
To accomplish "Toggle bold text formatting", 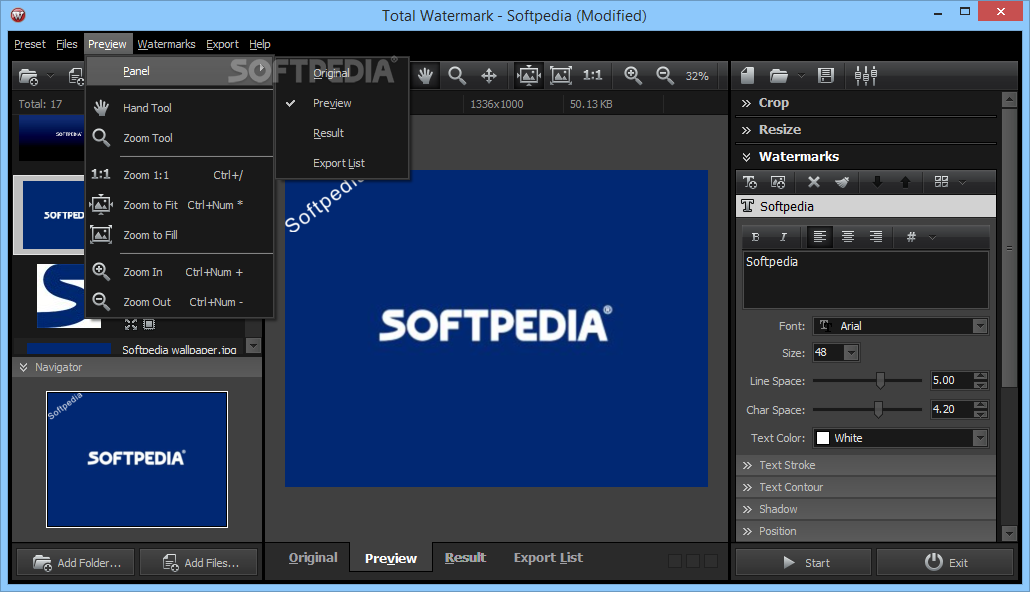I will (755, 237).
